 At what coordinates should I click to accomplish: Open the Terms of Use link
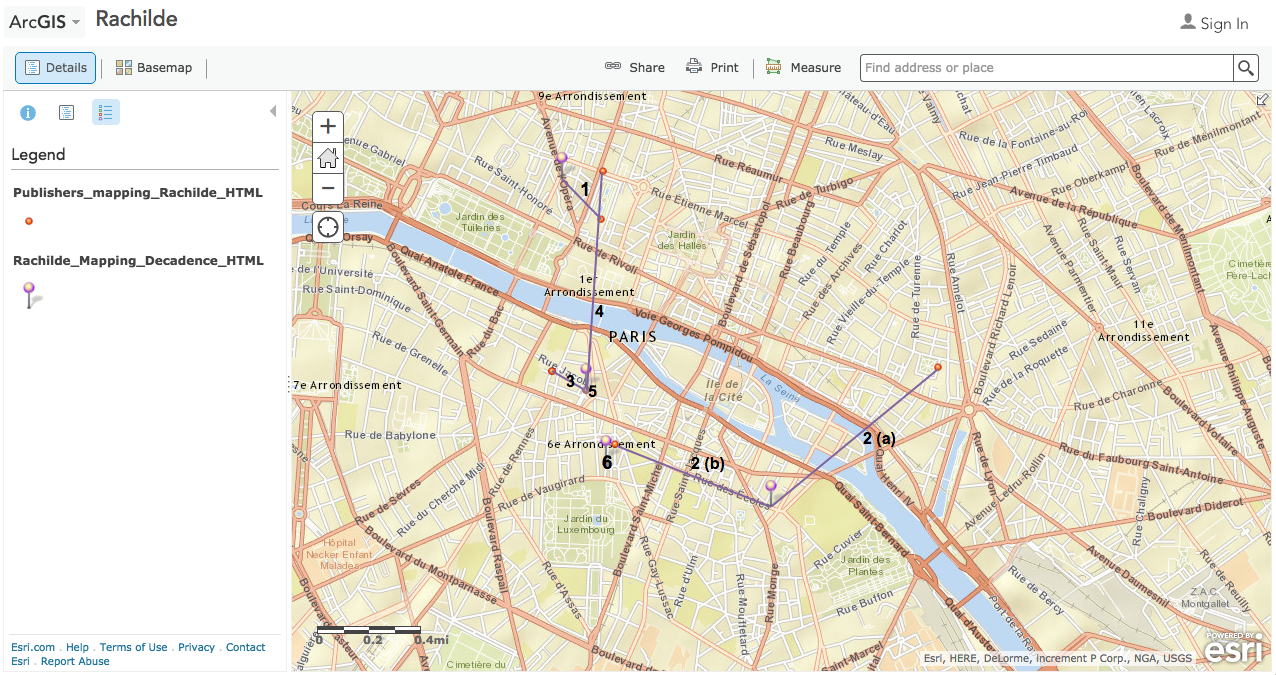(133, 647)
